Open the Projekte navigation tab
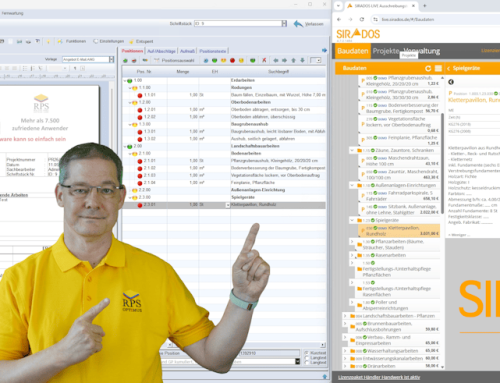500x383 pixels. [x=386, y=51]
